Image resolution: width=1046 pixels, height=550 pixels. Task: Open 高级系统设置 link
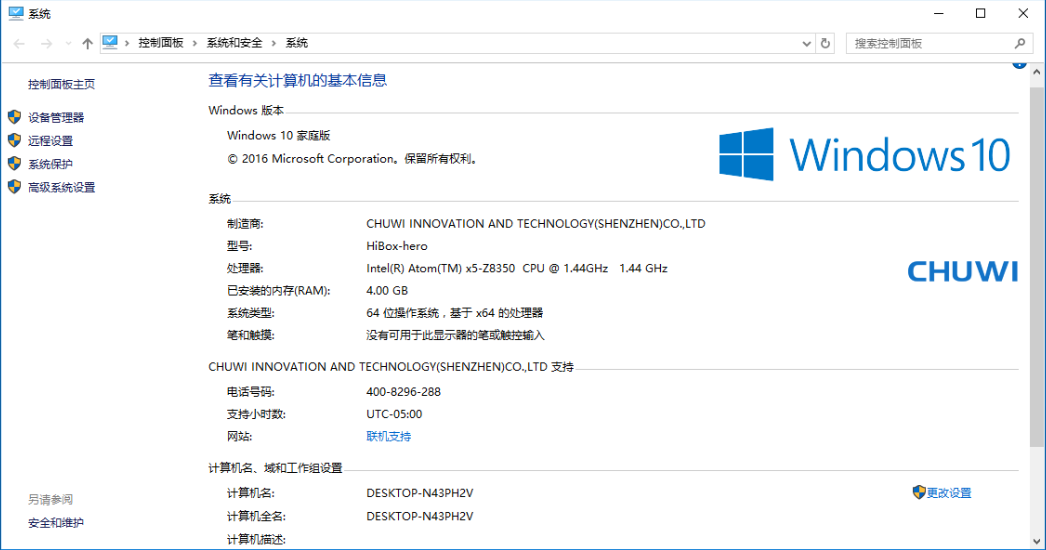coord(61,188)
